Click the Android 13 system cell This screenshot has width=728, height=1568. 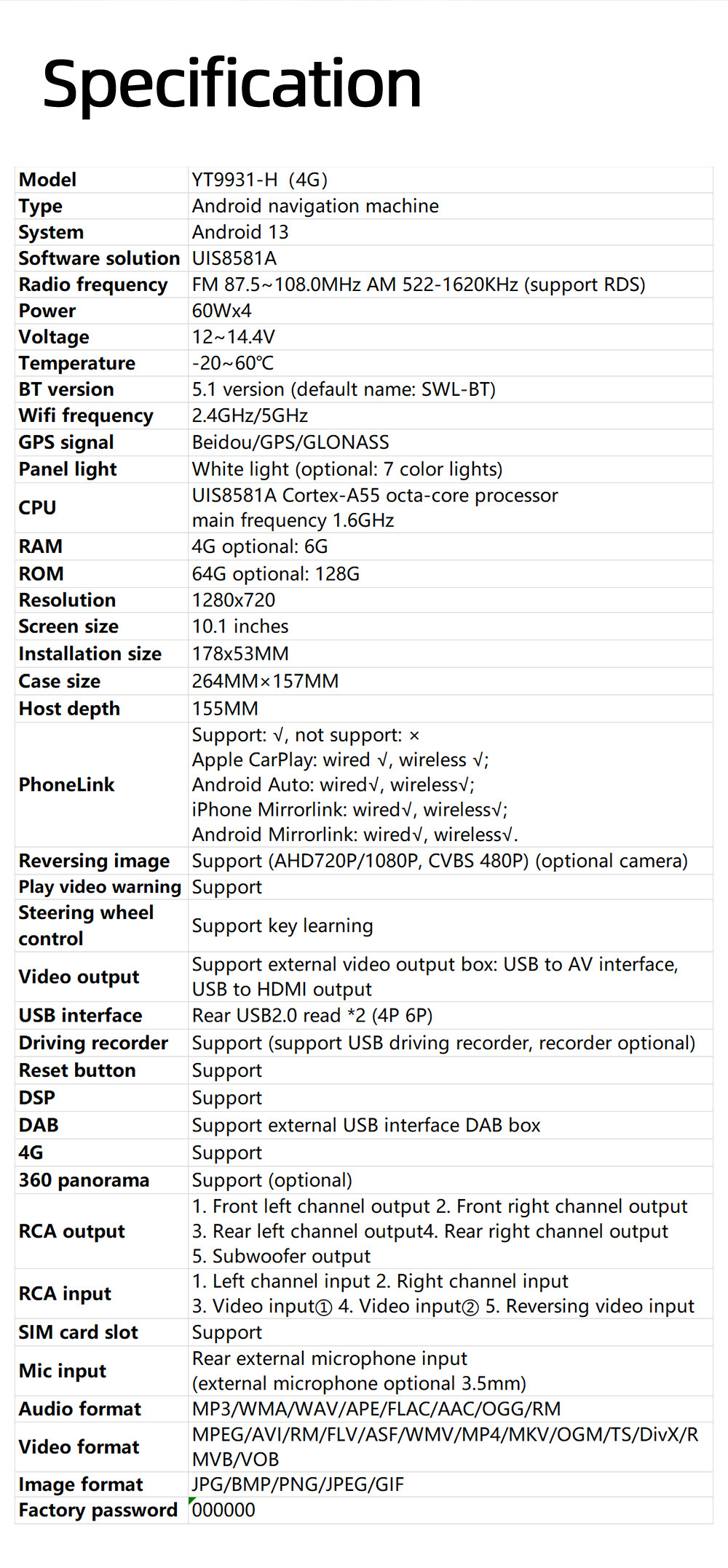click(x=240, y=232)
